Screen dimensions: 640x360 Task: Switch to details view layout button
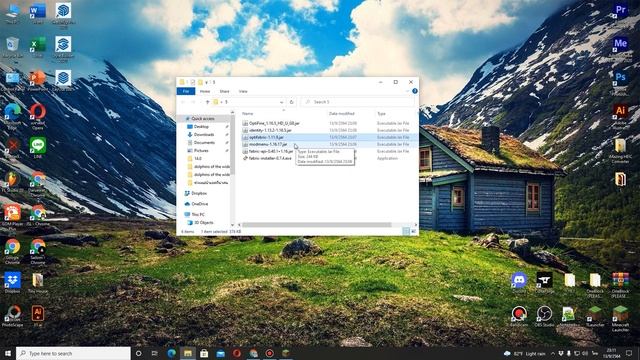tap(406, 231)
